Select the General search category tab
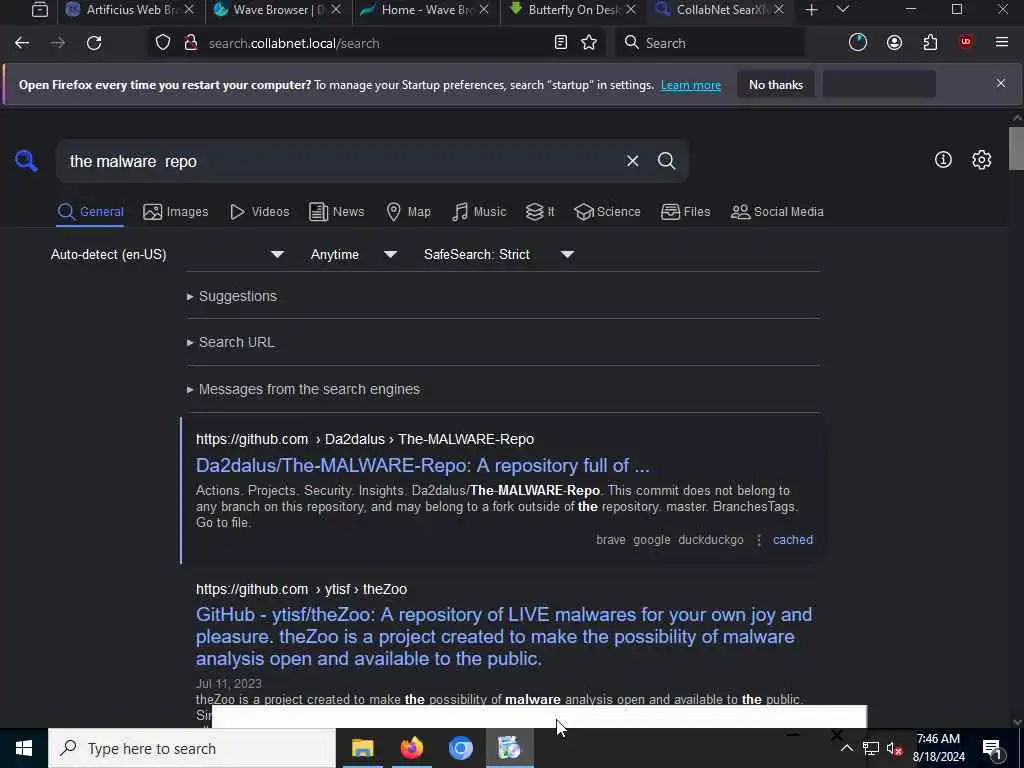Image resolution: width=1024 pixels, height=768 pixels. (90, 212)
